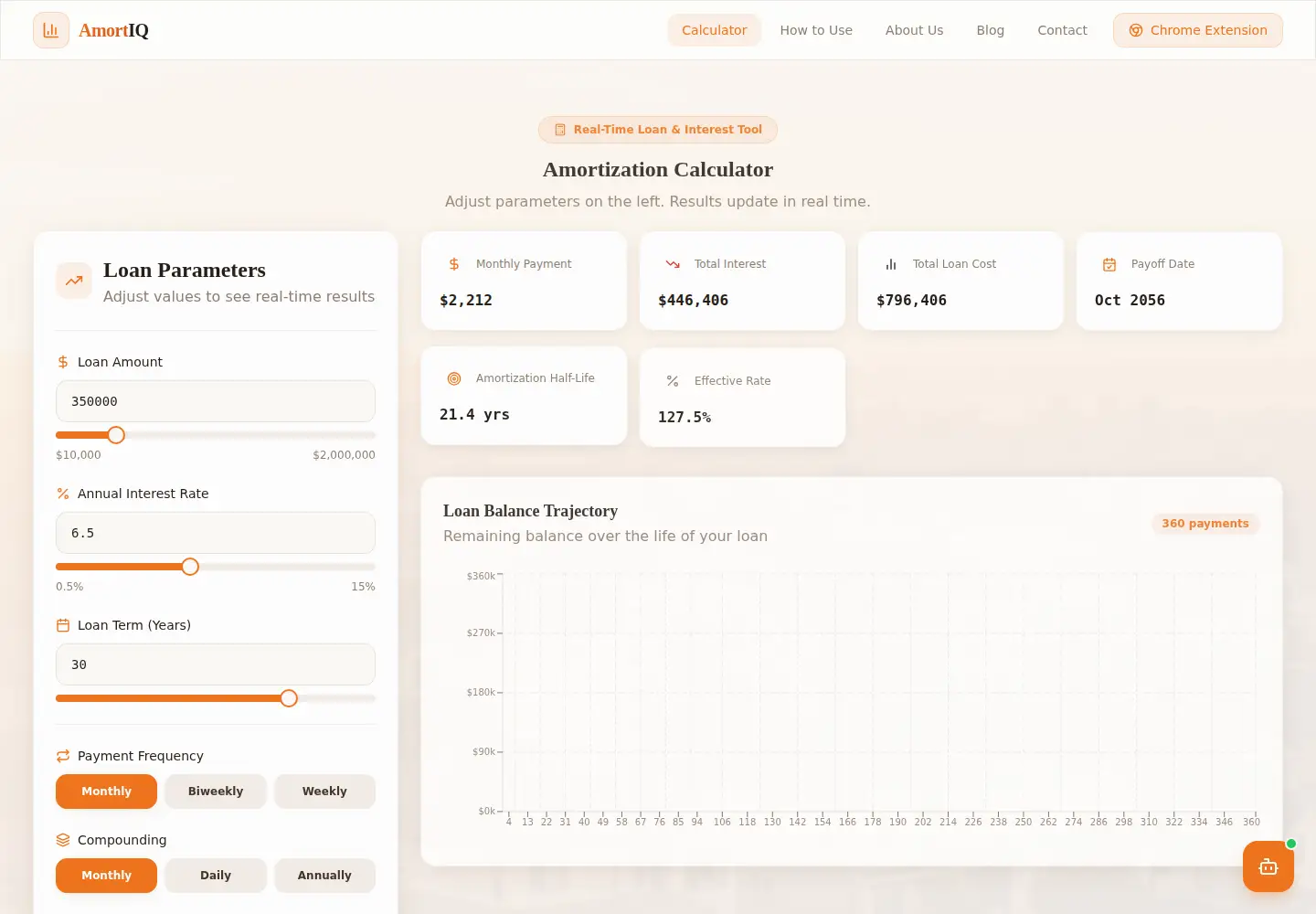1316x914 pixels.
Task: Click the calendar icon beside Payoff Date
Action: click(x=1109, y=264)
